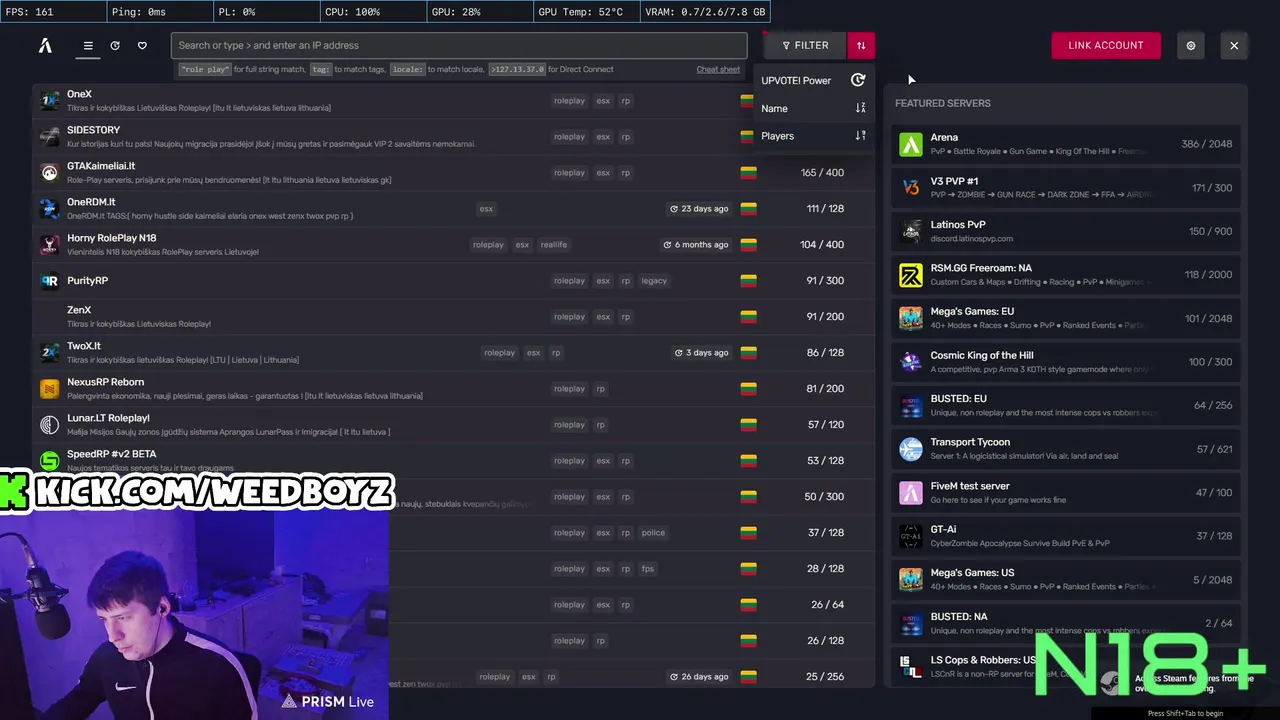Open the settings gear icon
Viewport: 1280px width, 720px height.
click(1190, 45)
